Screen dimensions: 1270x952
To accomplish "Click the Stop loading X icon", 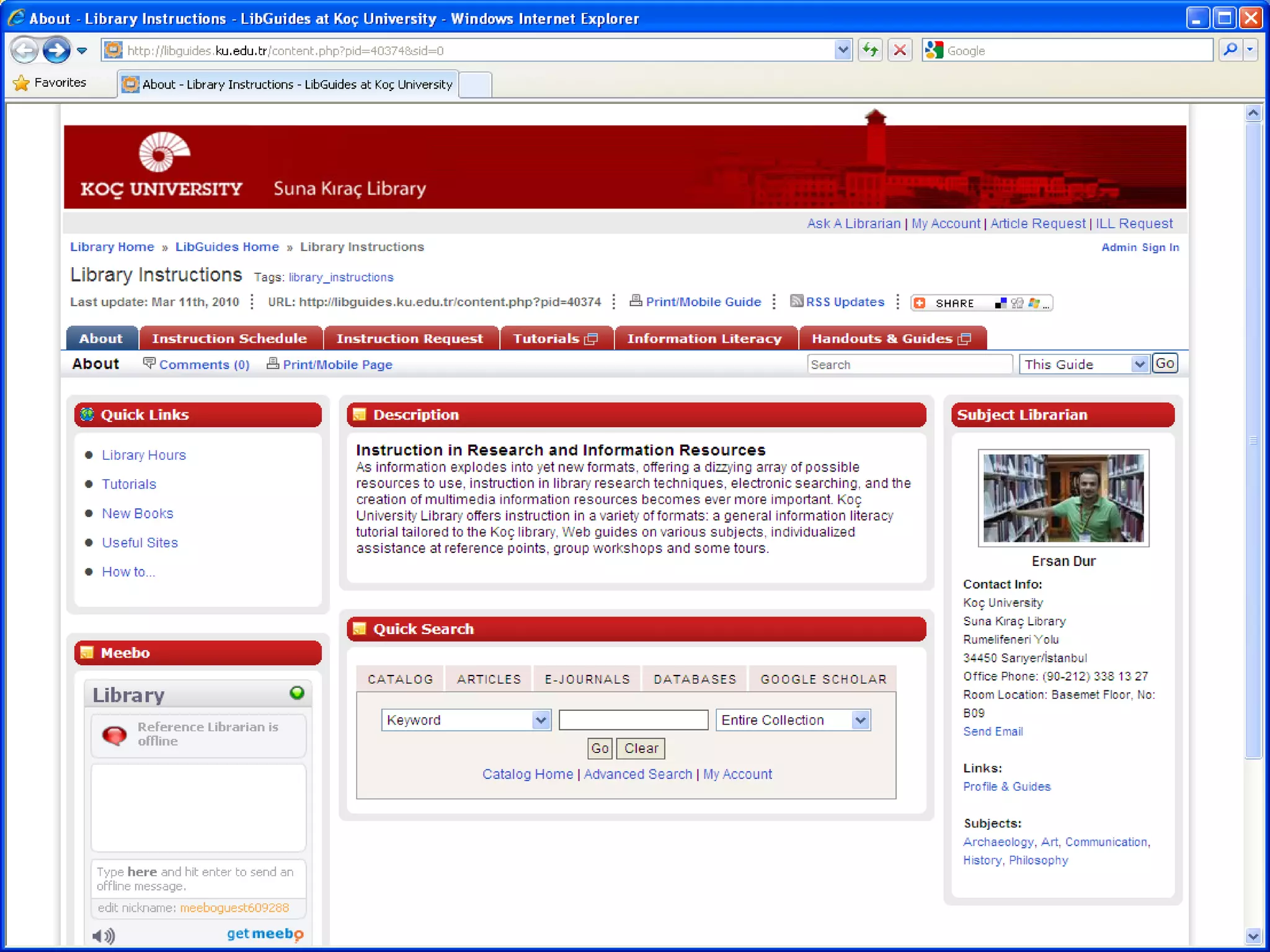I will 900,50.
